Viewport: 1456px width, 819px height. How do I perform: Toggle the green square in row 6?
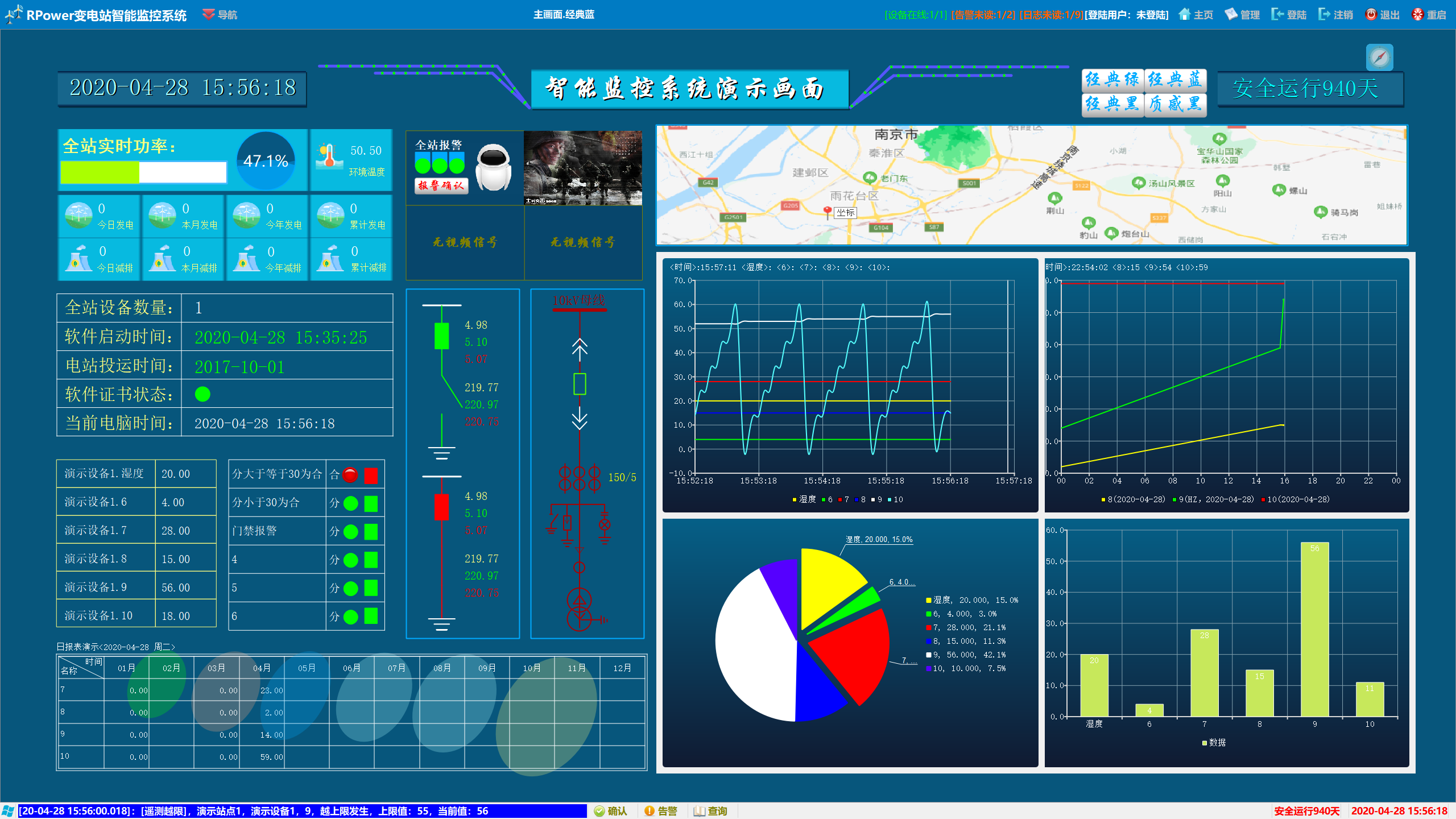[x=371, y=617]
